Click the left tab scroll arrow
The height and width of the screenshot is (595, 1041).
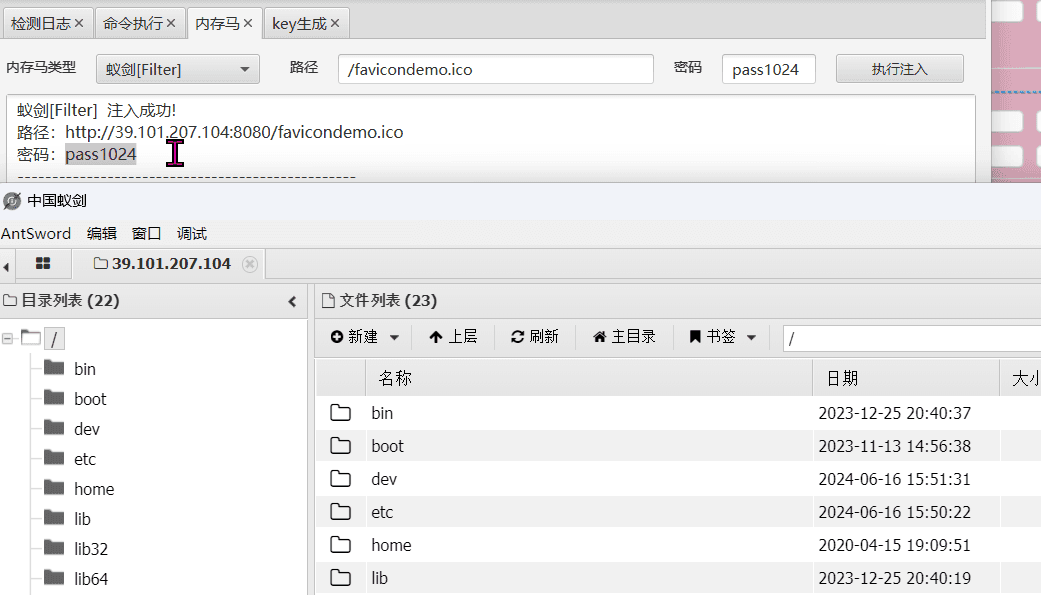click(7, 265)
